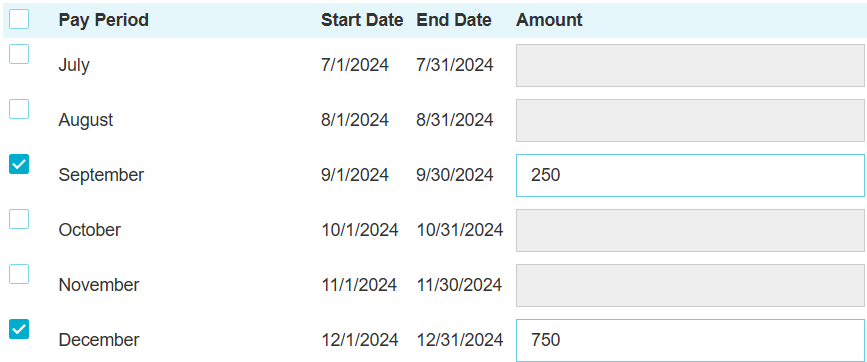867x362 pixels.
Task: Uncheck the December pay period checkbox
Action: [19, 329]
